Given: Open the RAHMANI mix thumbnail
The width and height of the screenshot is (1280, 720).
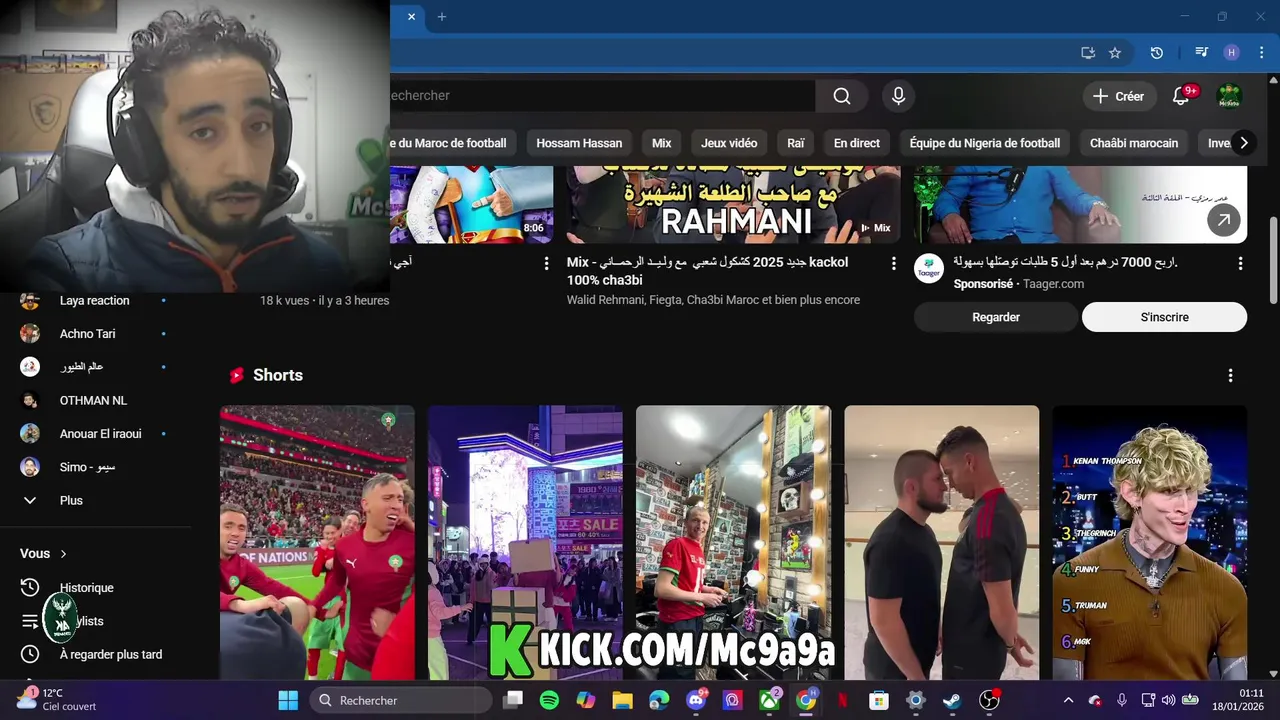Looking at the screenshot, I should 734,204.
